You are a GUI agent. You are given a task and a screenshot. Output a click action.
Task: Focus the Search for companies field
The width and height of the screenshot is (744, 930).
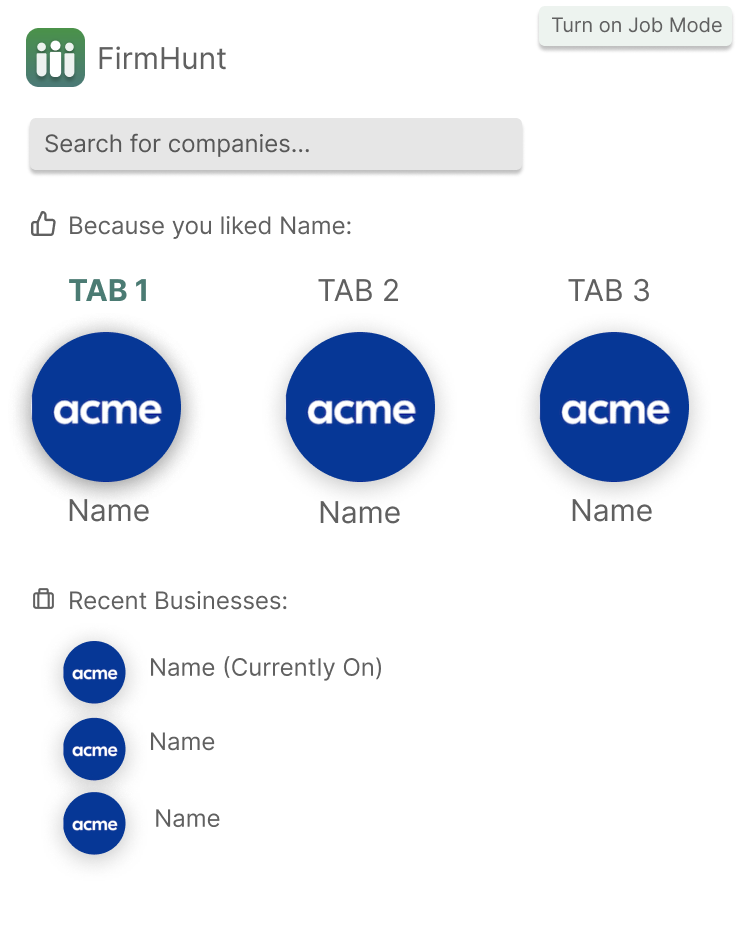pos(276,144)
